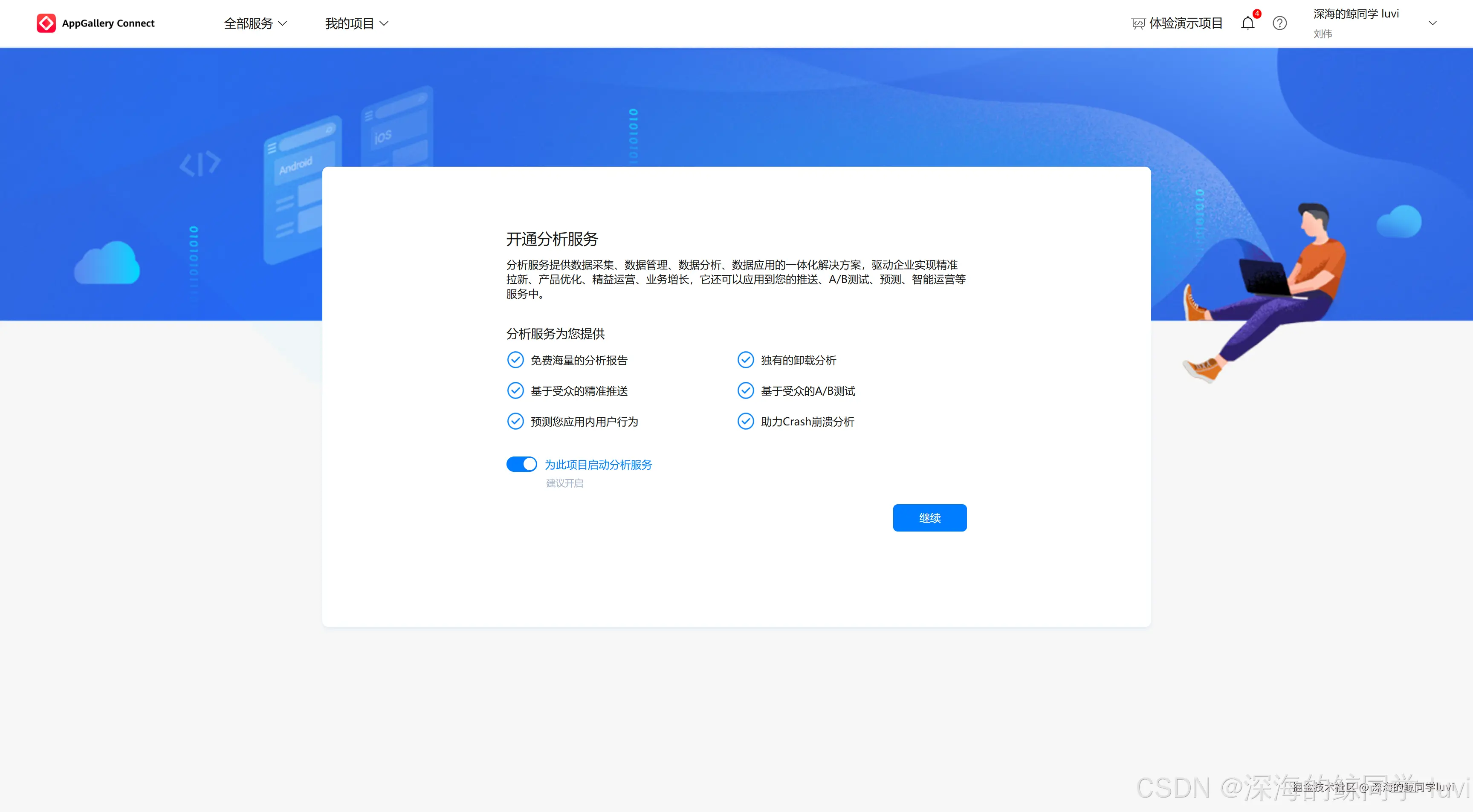The width and height of the screenshot is (1473, 812).
Task: Click checkmark icon beside 预测您应用内用户行为
Action: (x=515, y=422)
